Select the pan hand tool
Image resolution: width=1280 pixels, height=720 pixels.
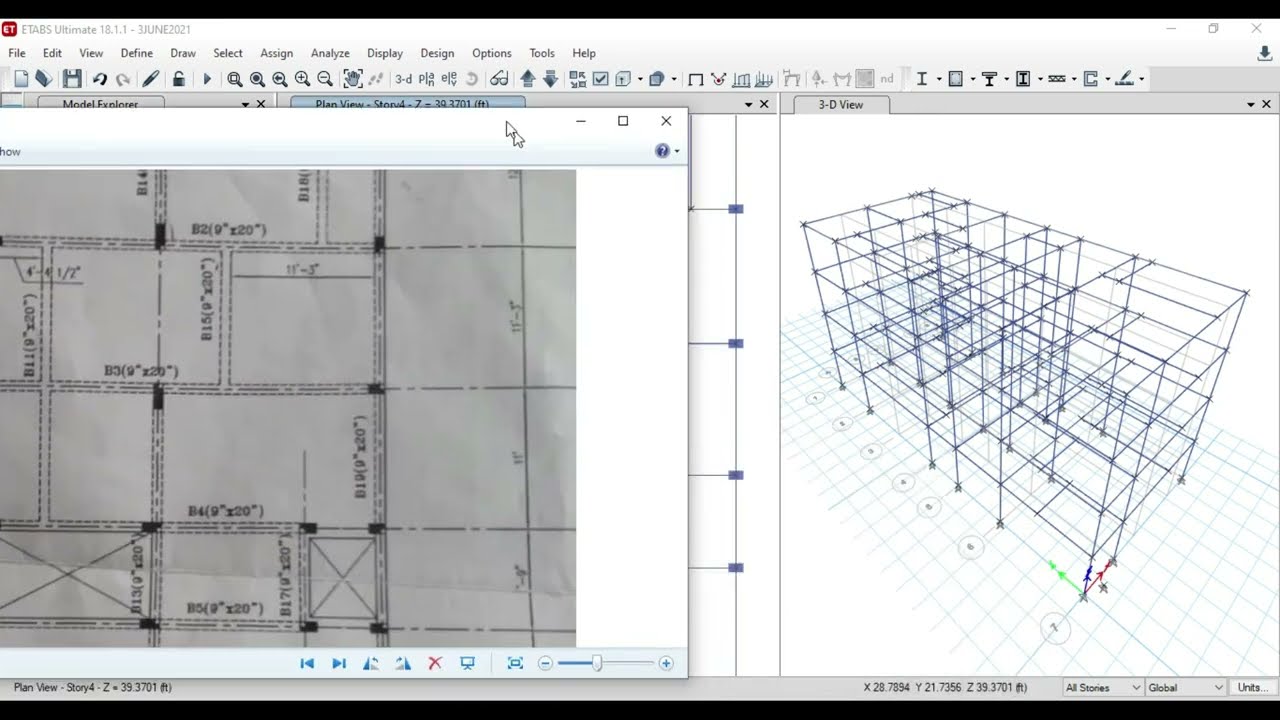(353, 79)
